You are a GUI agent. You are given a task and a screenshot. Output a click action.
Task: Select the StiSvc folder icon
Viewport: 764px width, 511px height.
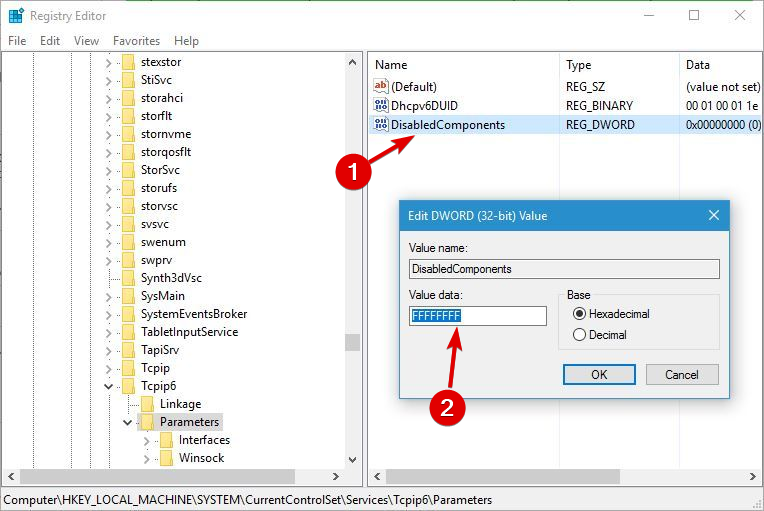click(x=128, y=80)
